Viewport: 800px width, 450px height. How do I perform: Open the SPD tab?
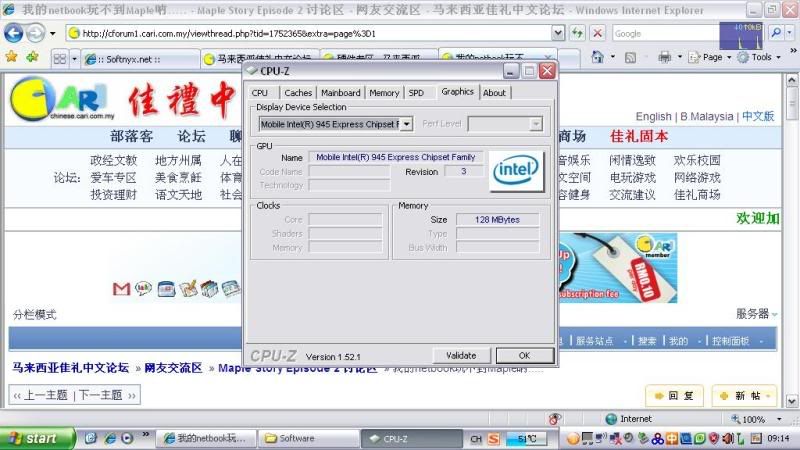pos(416,93)
